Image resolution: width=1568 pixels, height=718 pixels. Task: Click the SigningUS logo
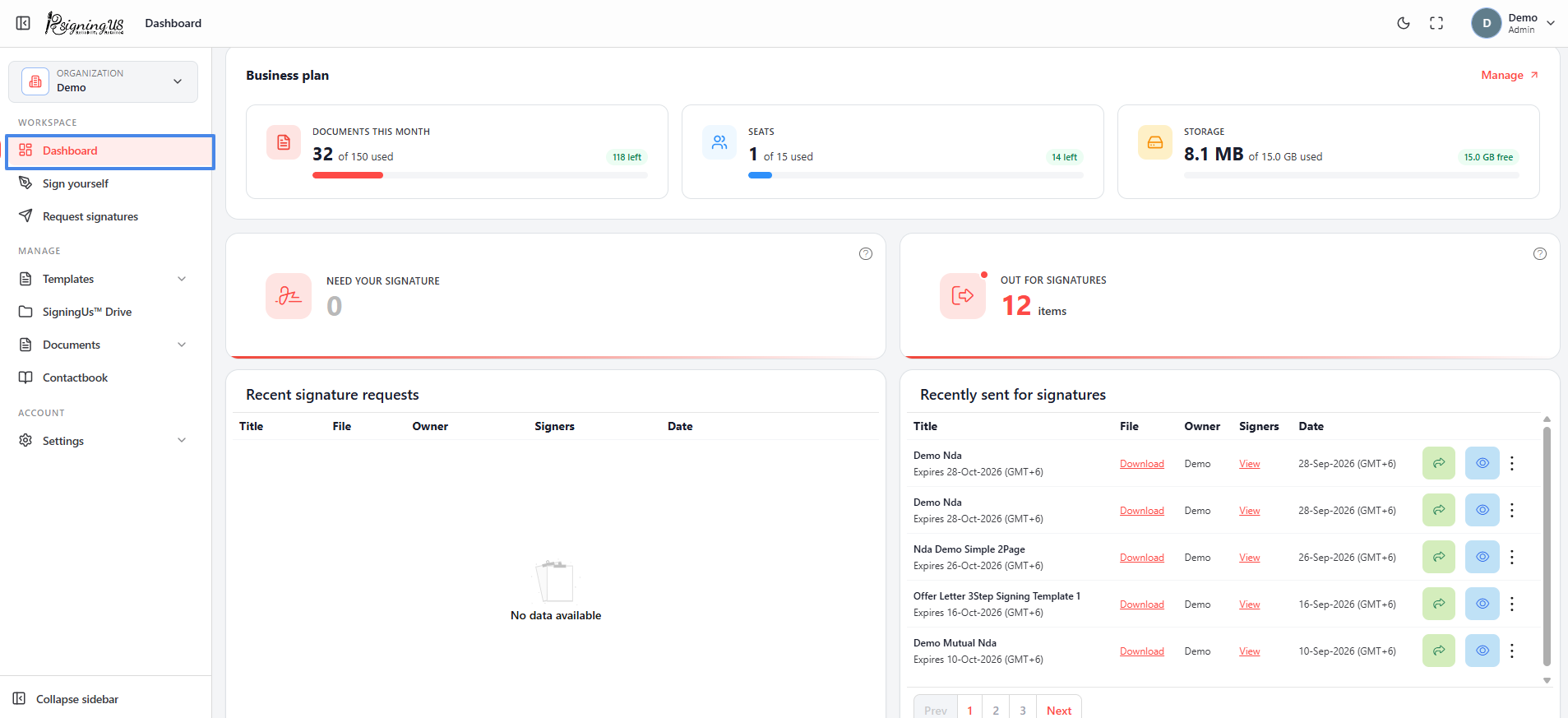[x=85, y=23]
